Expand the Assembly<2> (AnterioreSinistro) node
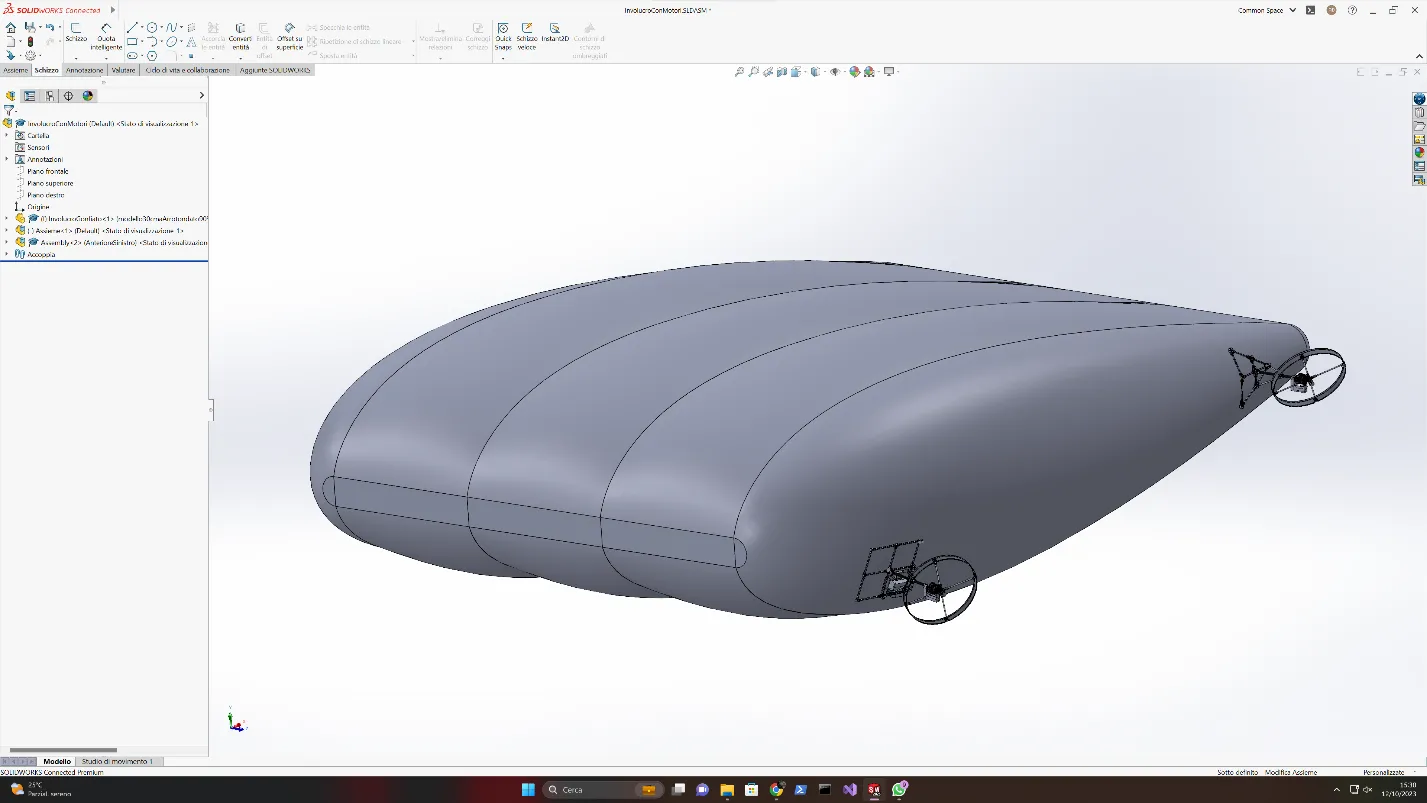Viewport: 1427px width, 803px height. tap(6, 242)
